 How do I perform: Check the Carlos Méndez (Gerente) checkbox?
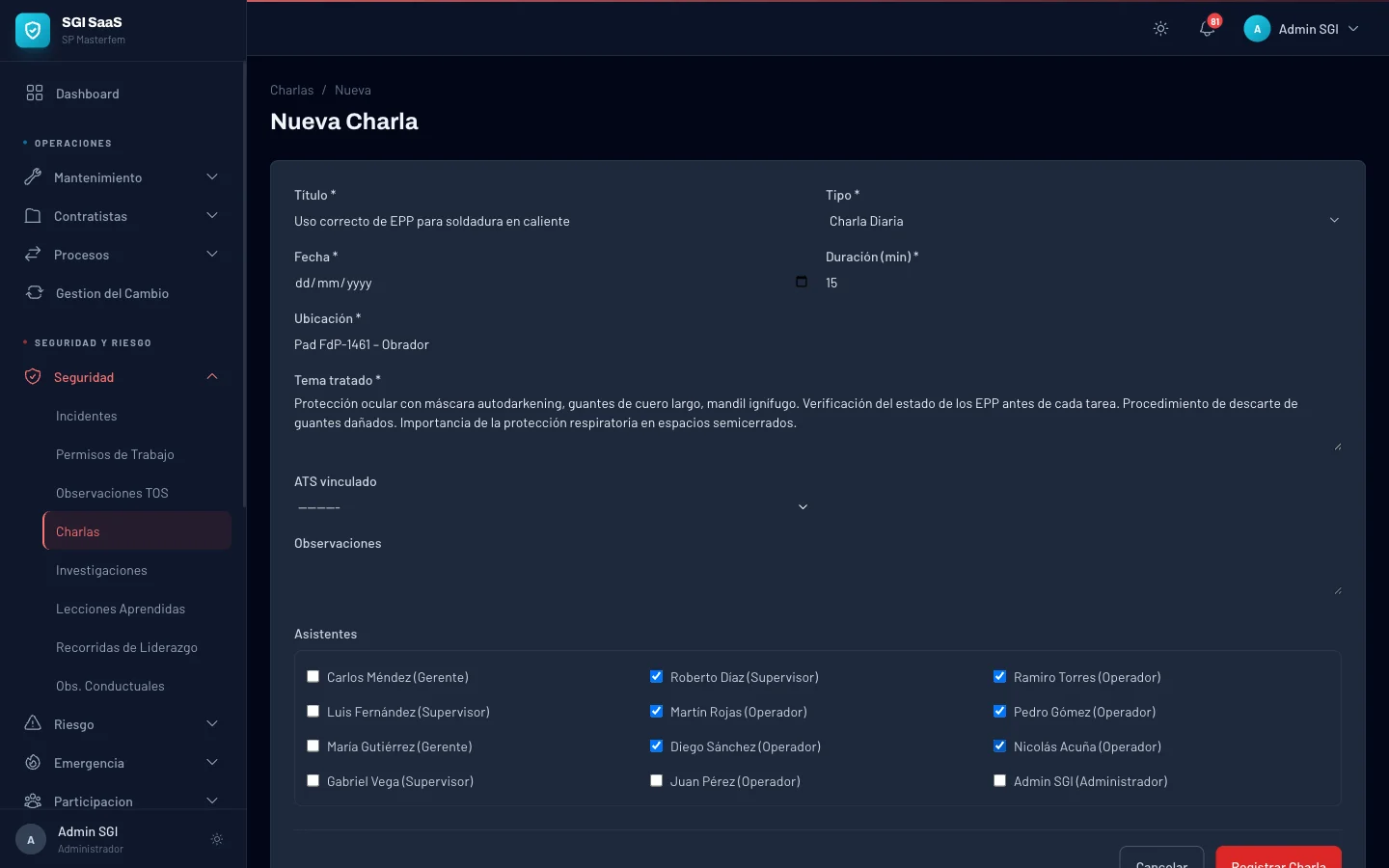(x=313, y=677)
